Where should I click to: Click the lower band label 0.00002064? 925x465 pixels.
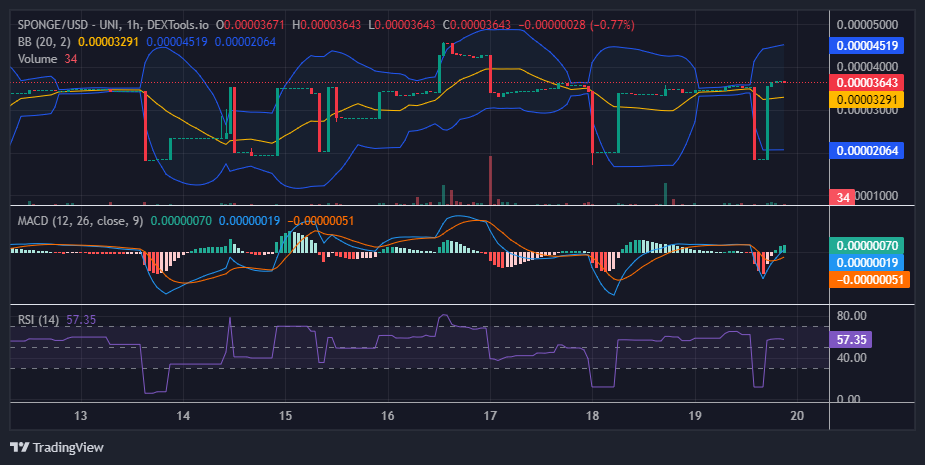click(867, 150)
